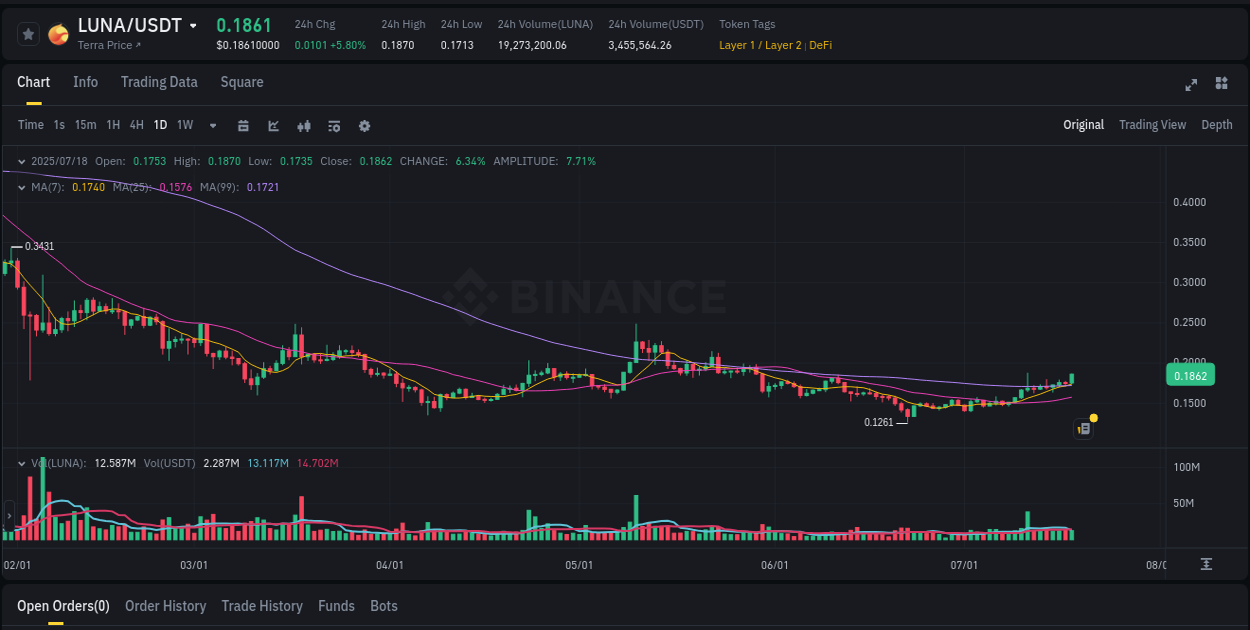Click the scroll-to-latest-candle icon
Screen dimensions: 1250x630
click(1207, 564)
